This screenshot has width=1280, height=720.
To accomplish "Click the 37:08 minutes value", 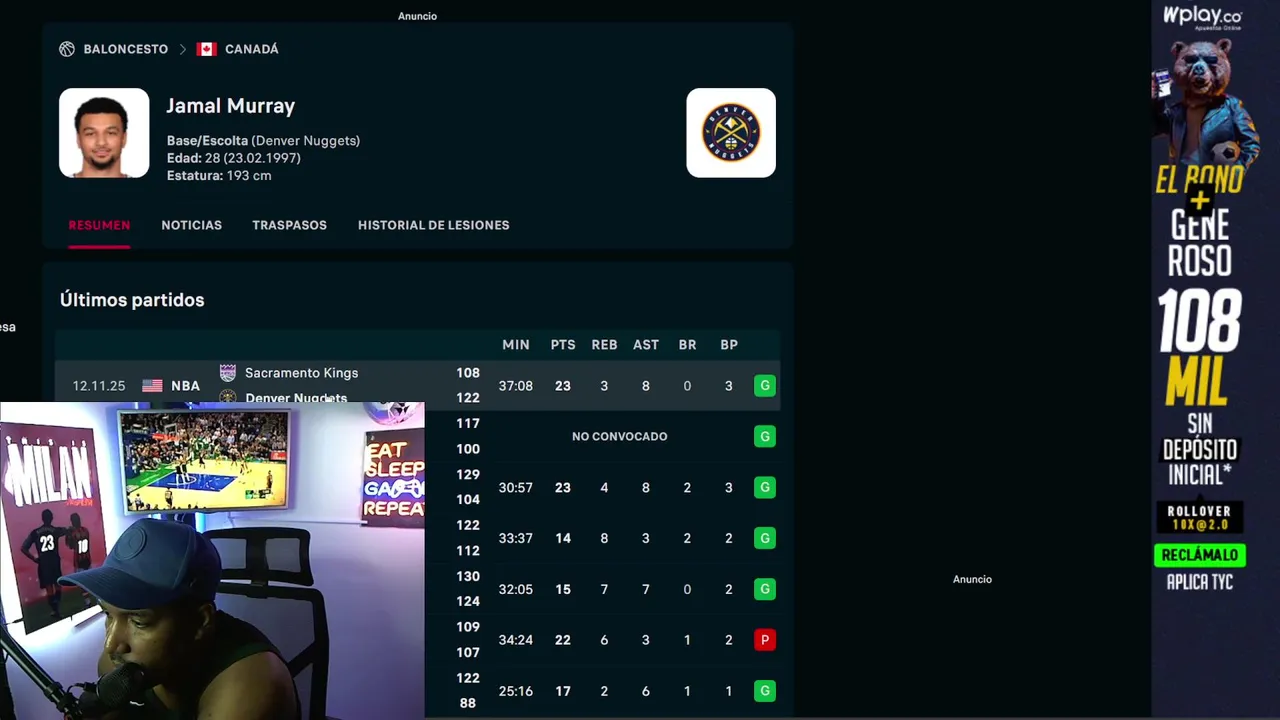I will click(516, 386).
